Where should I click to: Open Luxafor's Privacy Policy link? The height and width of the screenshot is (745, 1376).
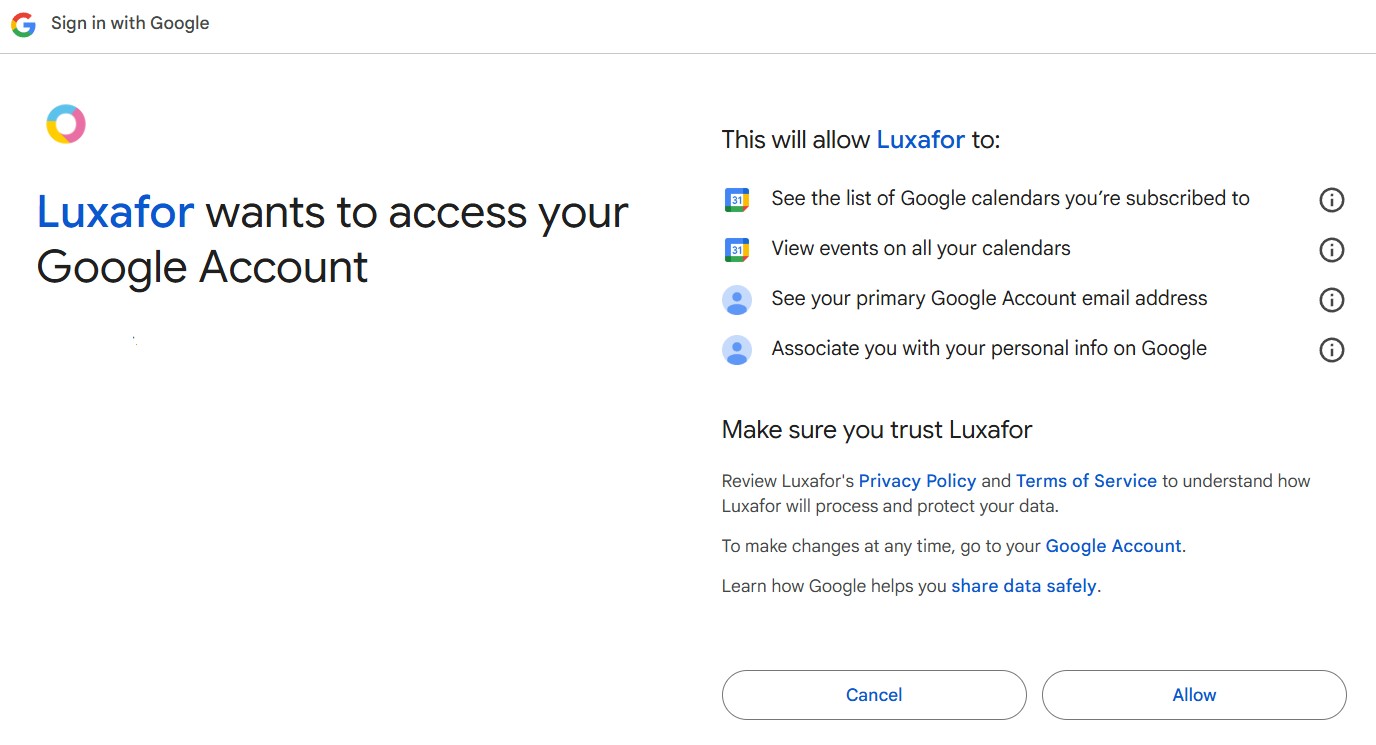point(917,481)
